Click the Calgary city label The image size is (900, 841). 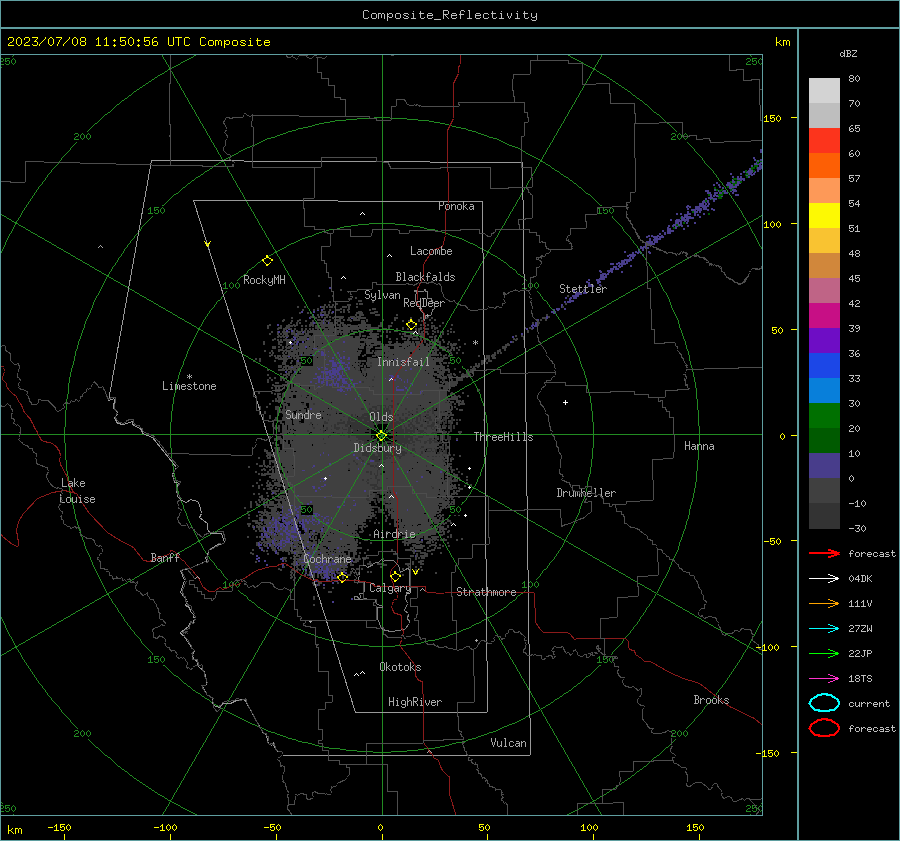(x=390, y=588)
